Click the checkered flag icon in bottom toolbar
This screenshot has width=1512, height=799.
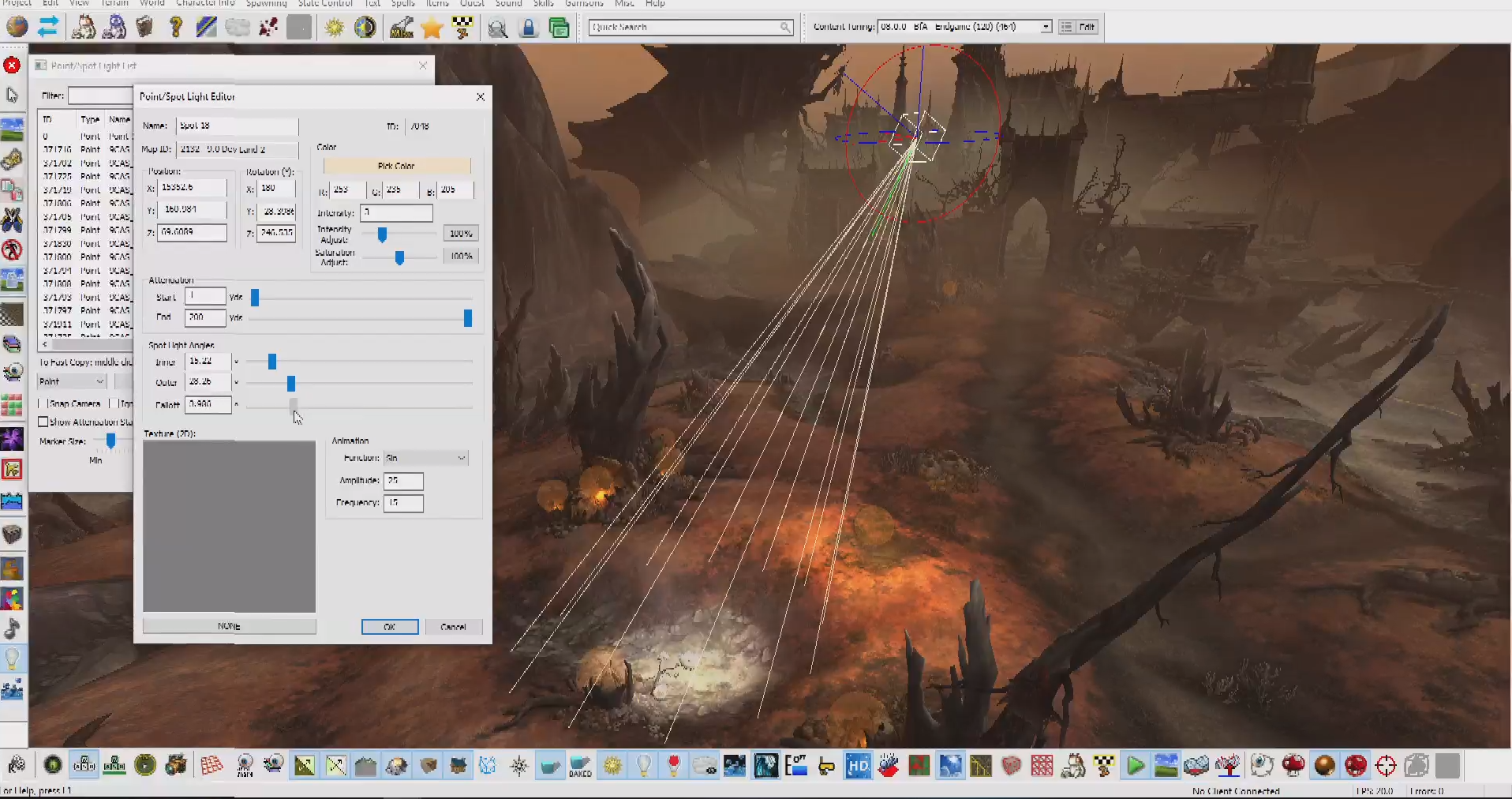pos(1104,765)
